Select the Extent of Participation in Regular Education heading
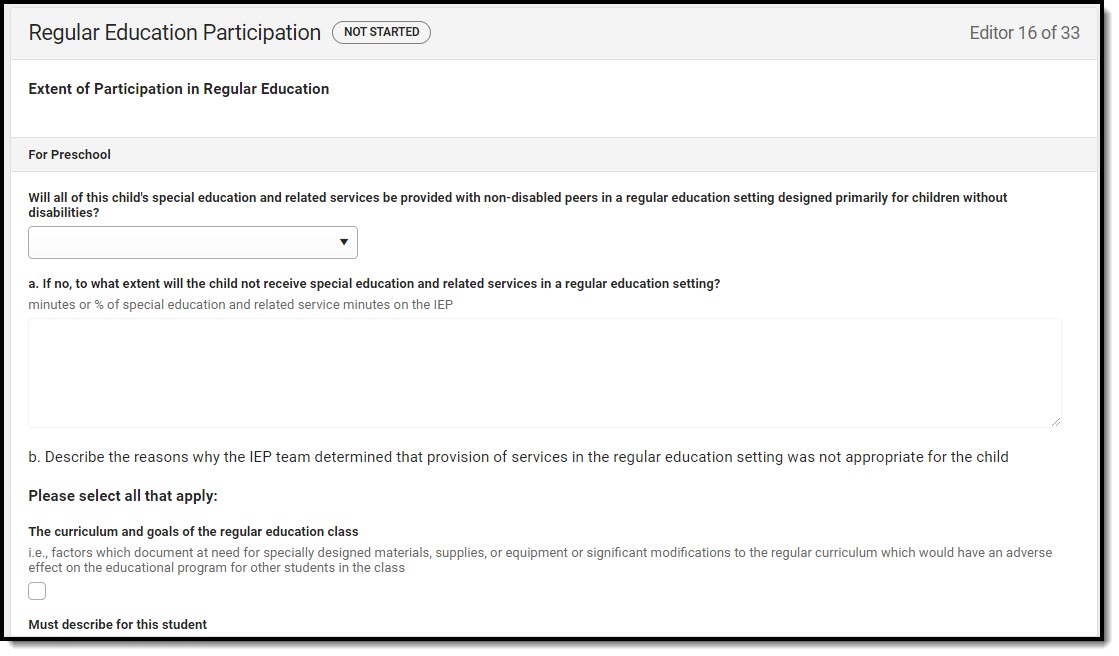 point(178,89)
